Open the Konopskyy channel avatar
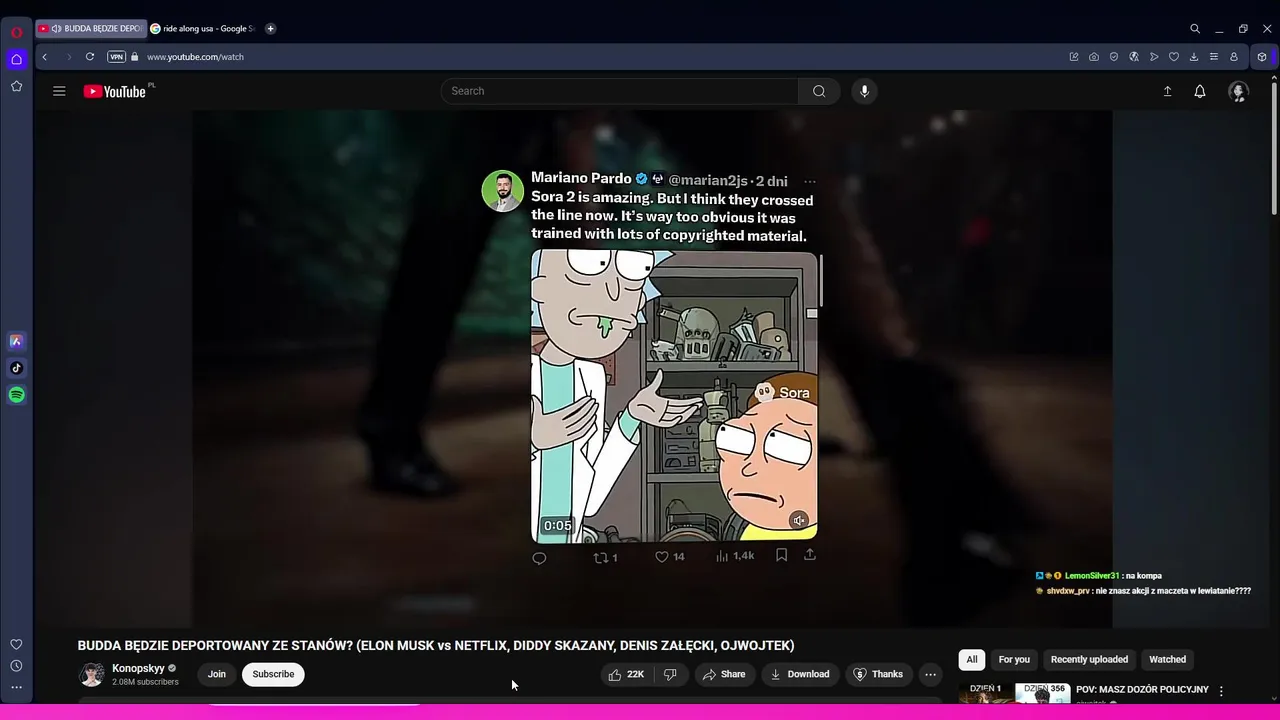Viewport: 1280px width, 720px height. (91, 674)
